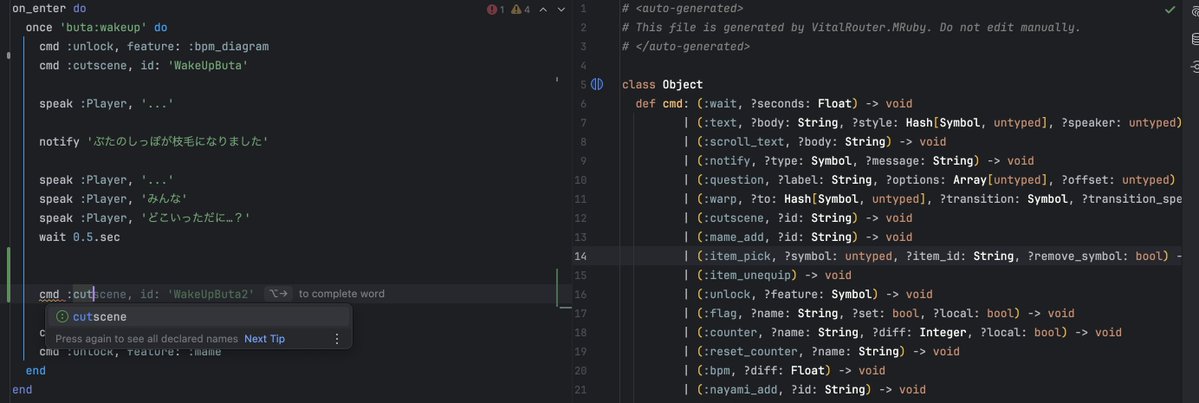The image size is (1199, 403).
Task: Go to previous highlighted error arrow
Action: 544,9
